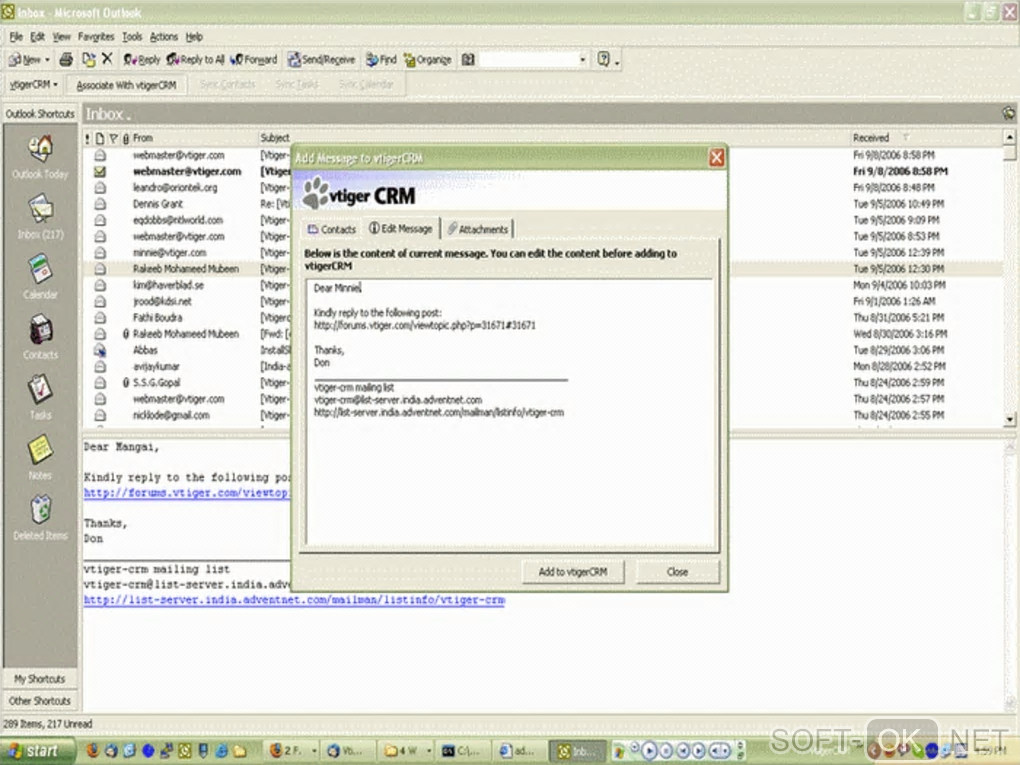
Task: Click Associate With vtigerCRM button
Action: click(x=126, y=85)
